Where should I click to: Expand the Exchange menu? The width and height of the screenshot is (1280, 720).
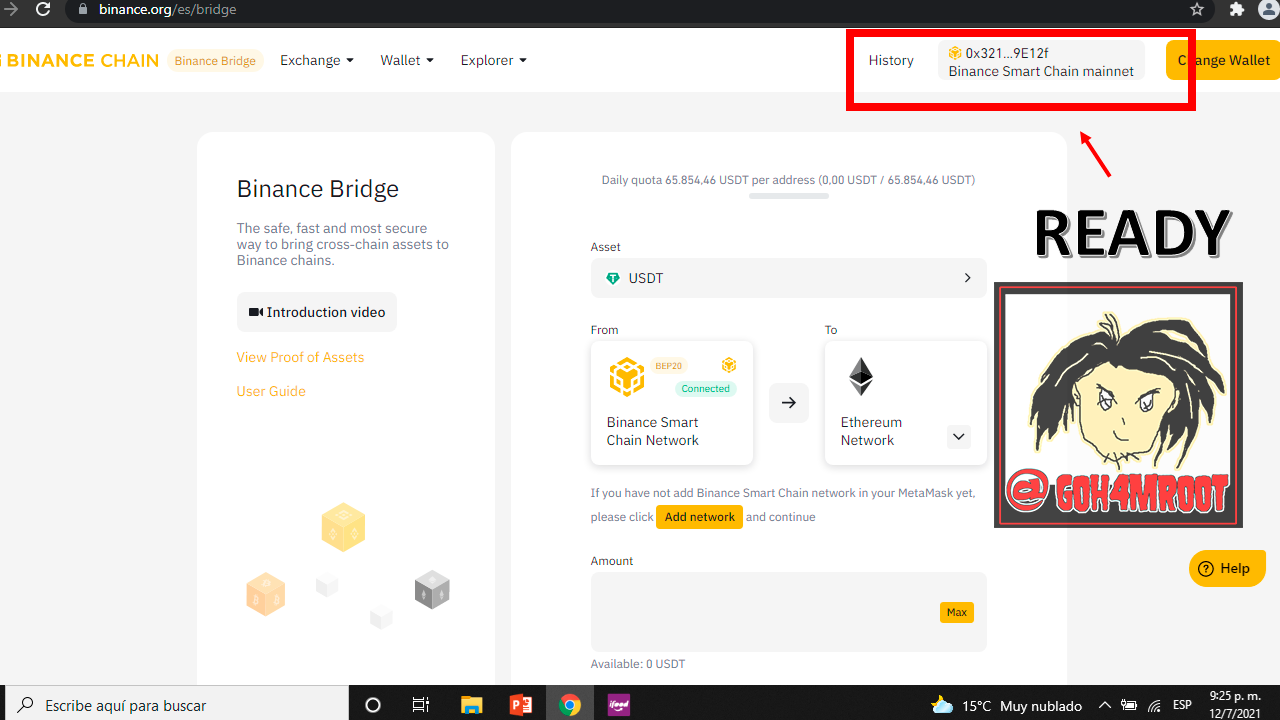coord(317,60)
